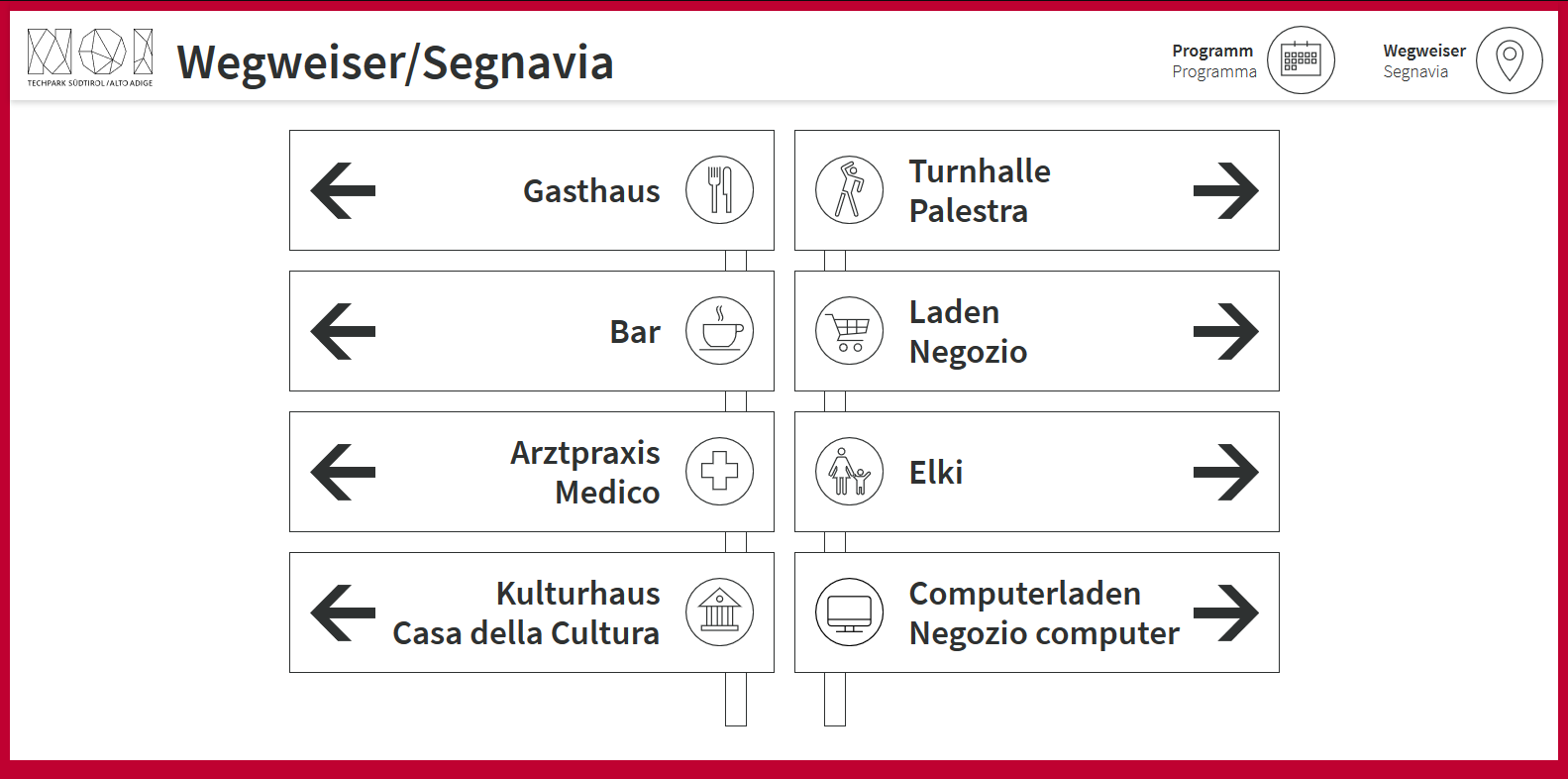Viewport: 1568px width, 779px height.
Task: Click the shopping cart Laden icon
Action: point(849,331)
